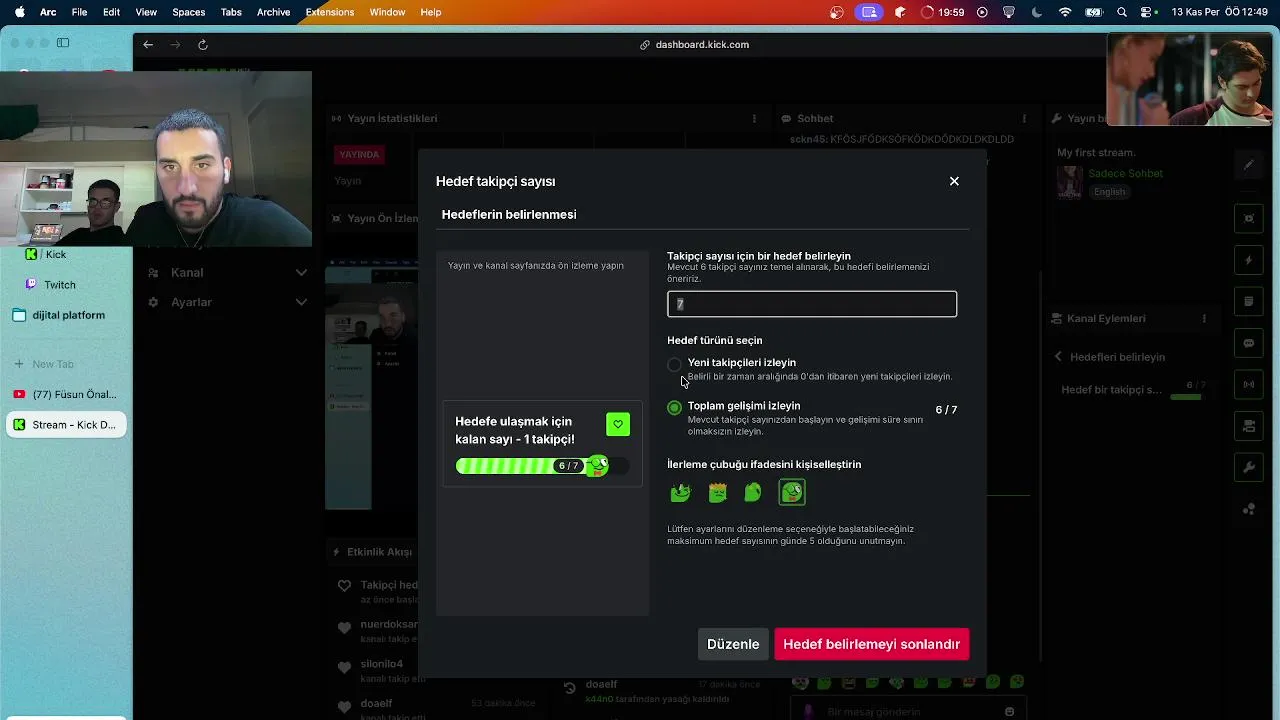This screenshot has width=1280, height=720.
Task: Select the Toplam gelişimi izleyin radio option
Action: pos(674,407)
